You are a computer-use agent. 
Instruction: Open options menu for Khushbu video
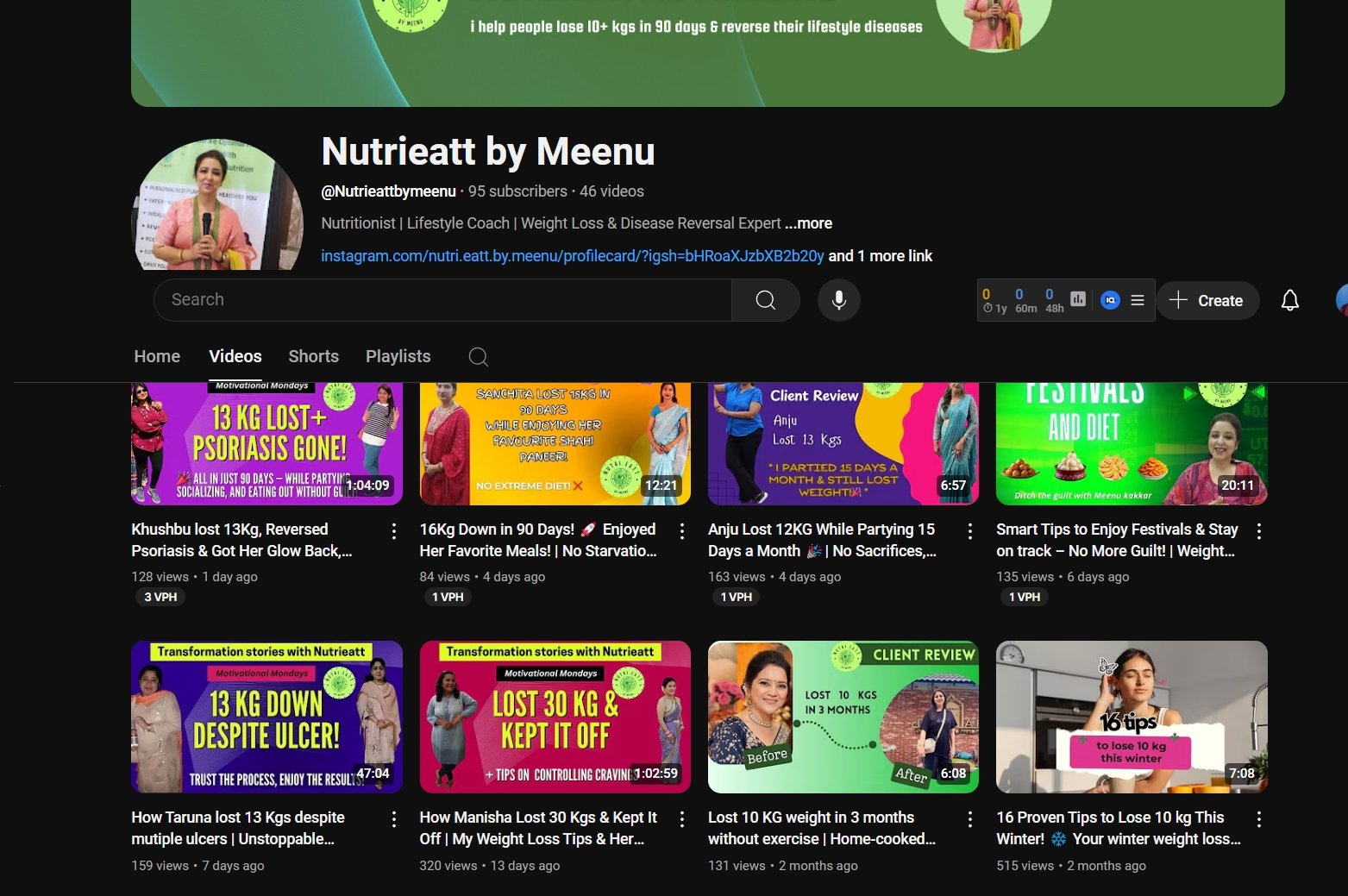pos(394,531)
